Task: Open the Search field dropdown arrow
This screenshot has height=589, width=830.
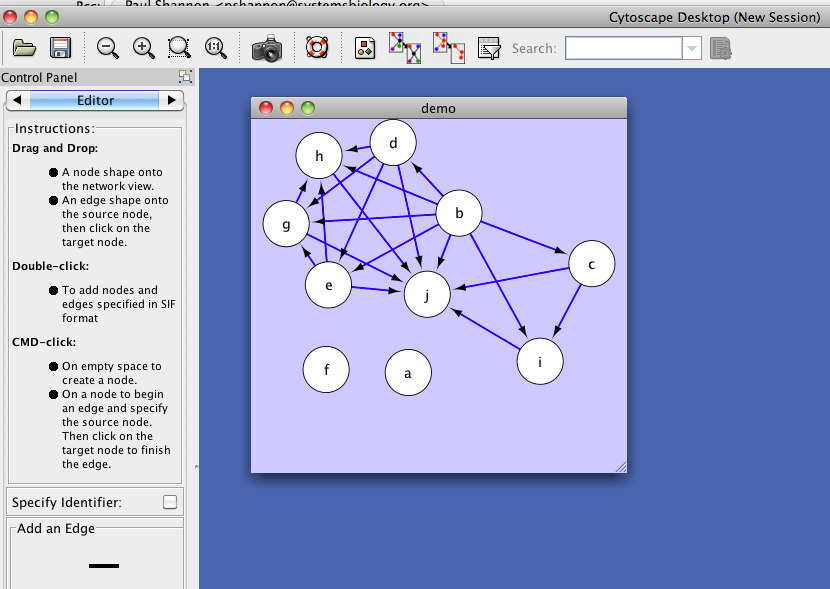Action: coord(692,48)
